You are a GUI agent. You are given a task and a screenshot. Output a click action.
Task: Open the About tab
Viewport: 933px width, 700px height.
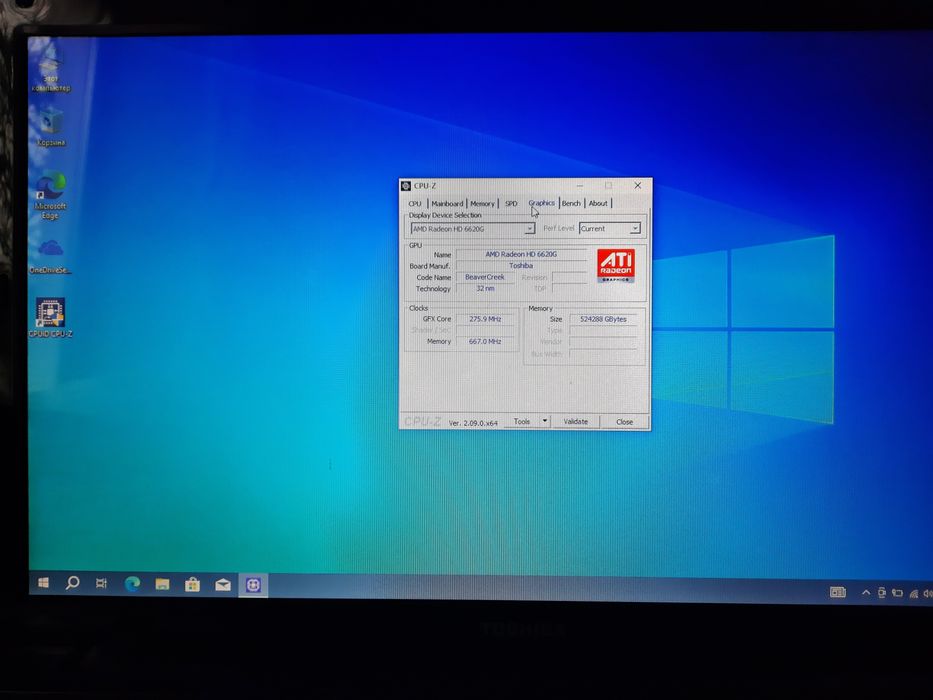(598, 204)
